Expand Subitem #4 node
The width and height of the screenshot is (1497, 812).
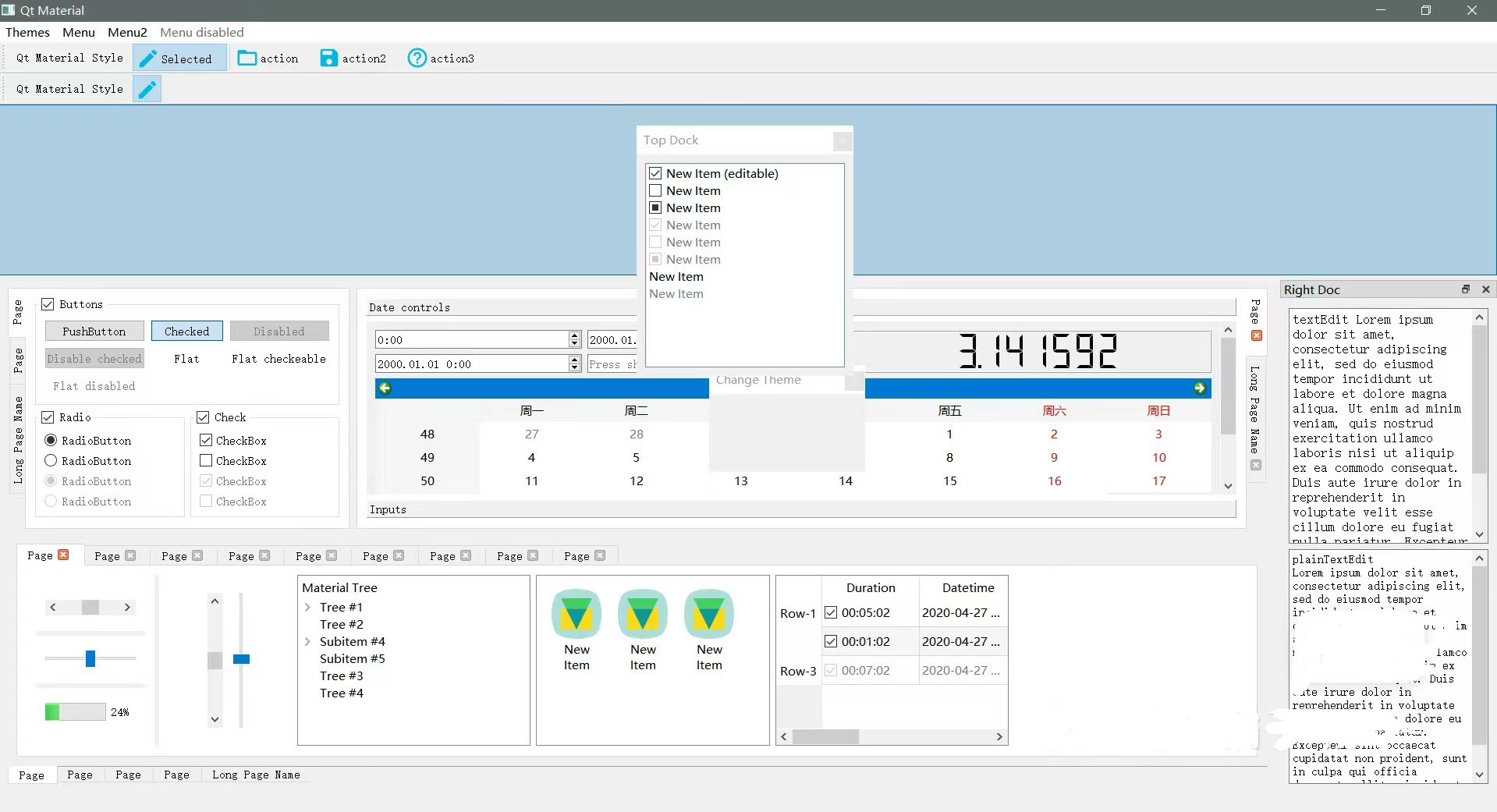(307, 641)
